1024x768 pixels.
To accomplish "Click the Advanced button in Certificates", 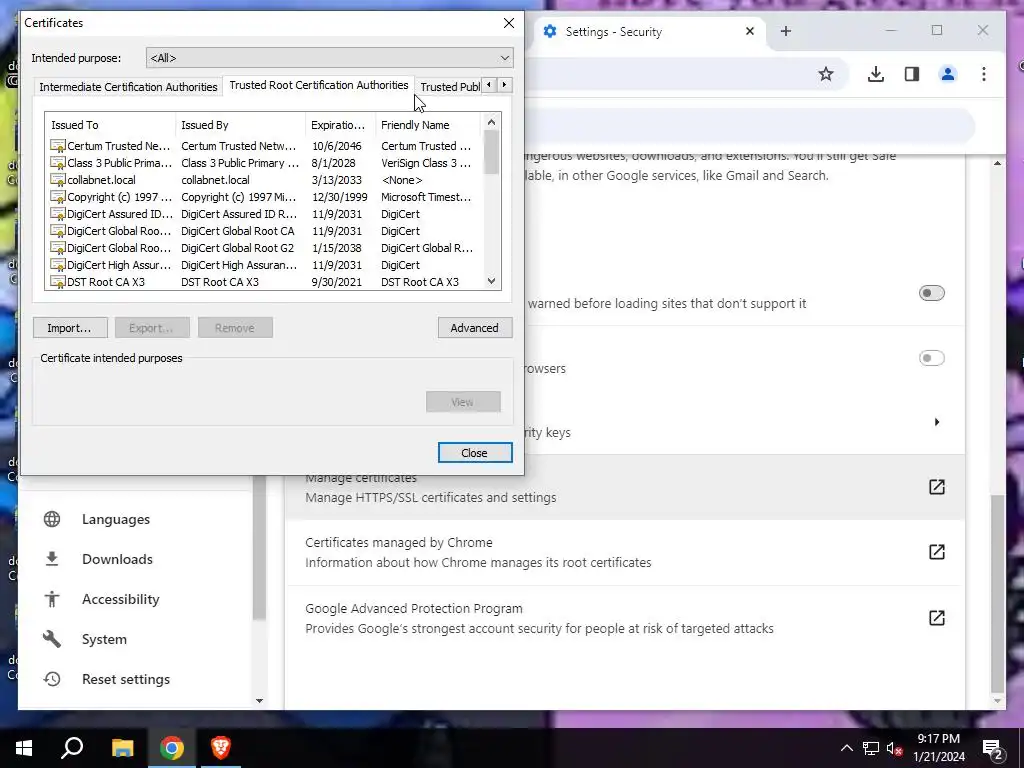I will (x=475, y=328).
